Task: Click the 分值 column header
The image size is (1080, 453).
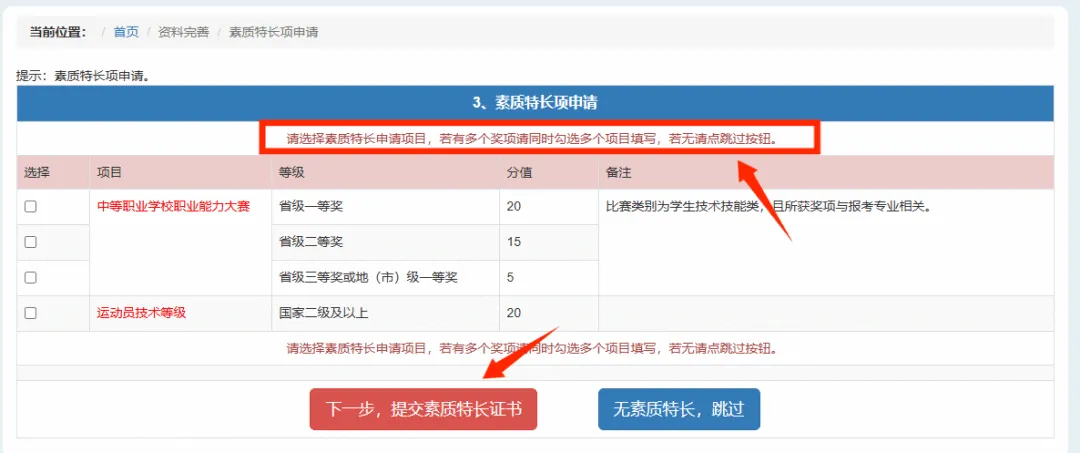Action: tap(519, 172)
